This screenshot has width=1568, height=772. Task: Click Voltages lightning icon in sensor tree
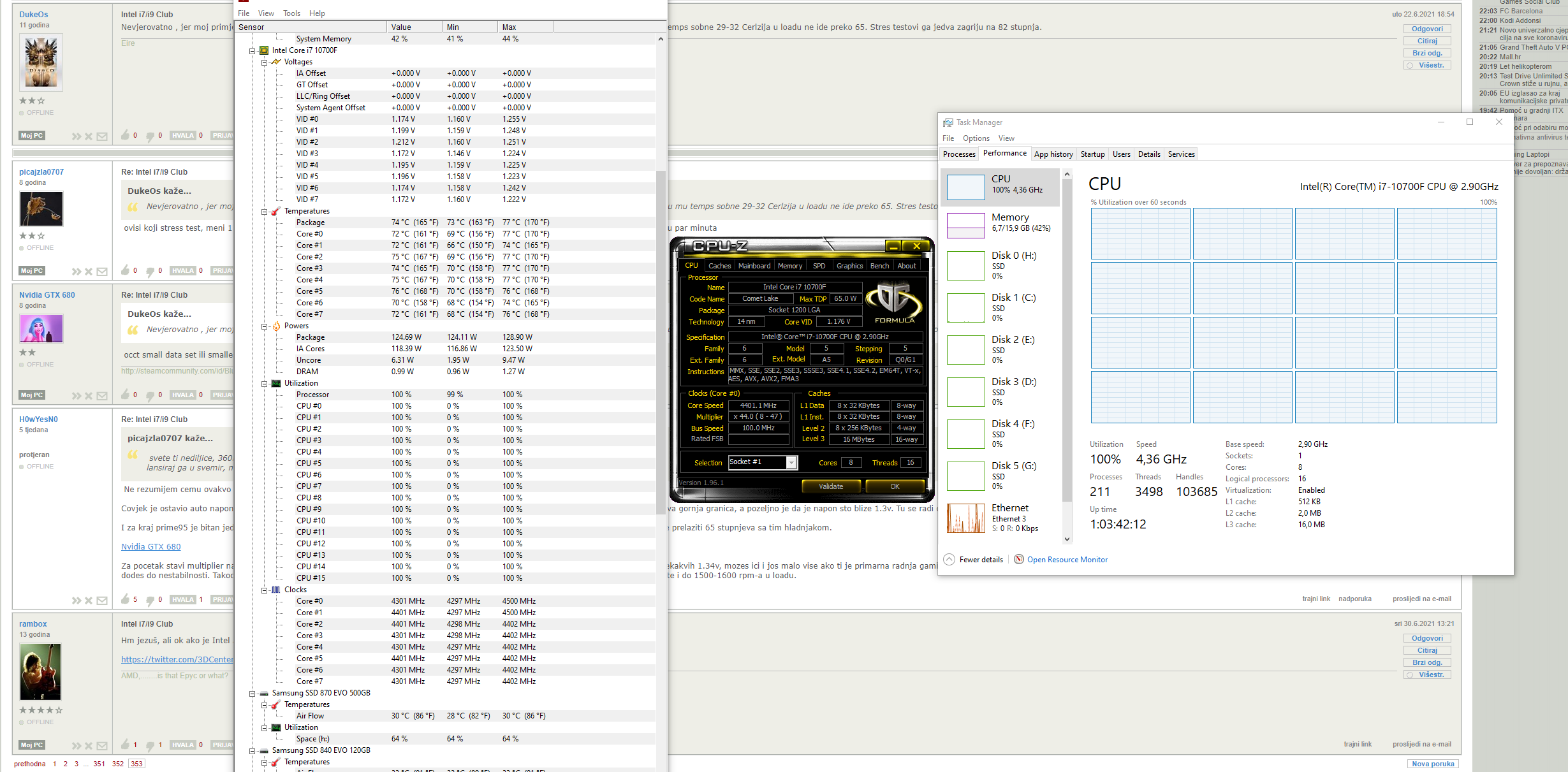pyautogui.click(x=276, y=62)
